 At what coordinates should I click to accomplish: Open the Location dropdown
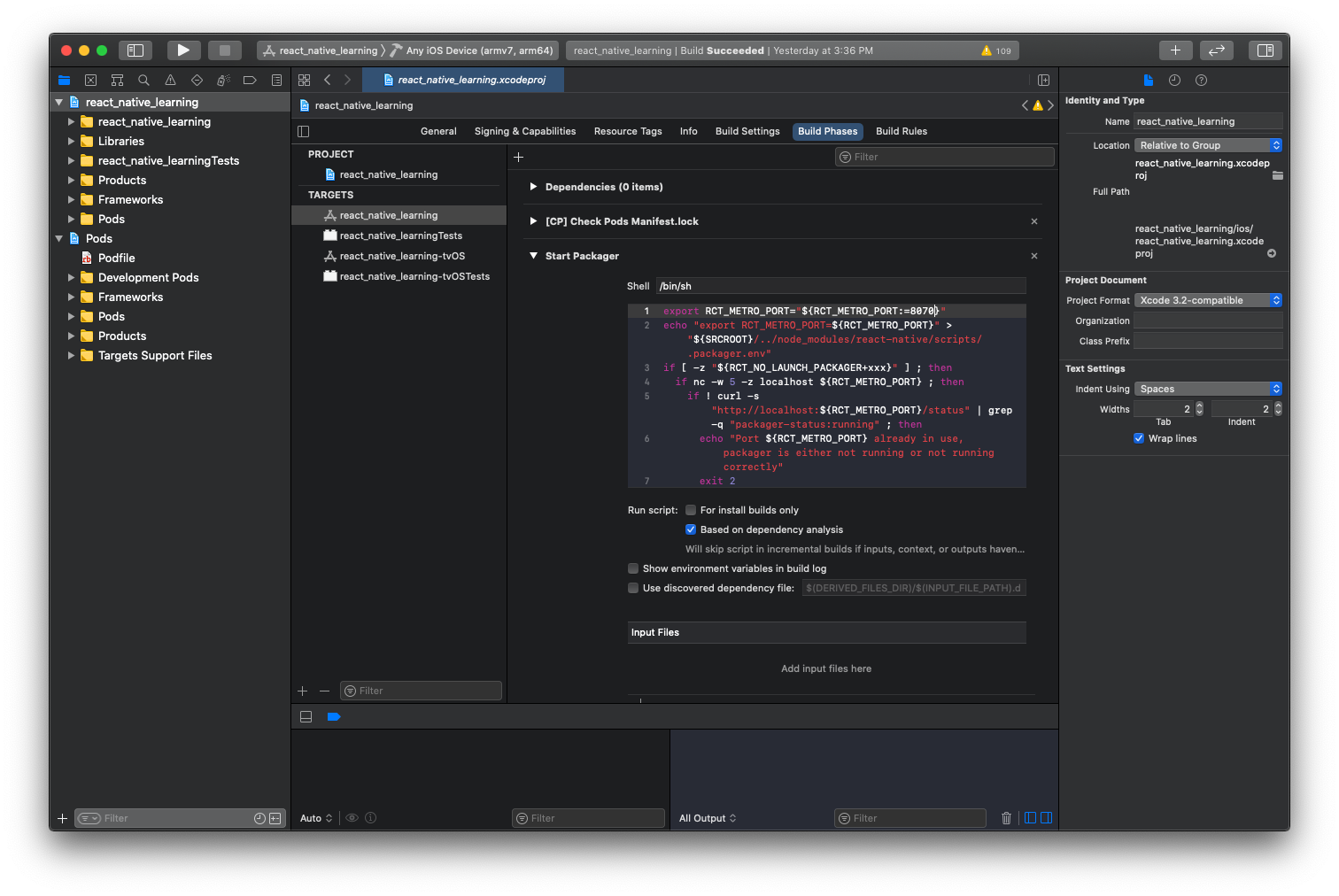tap(1208, 145)
